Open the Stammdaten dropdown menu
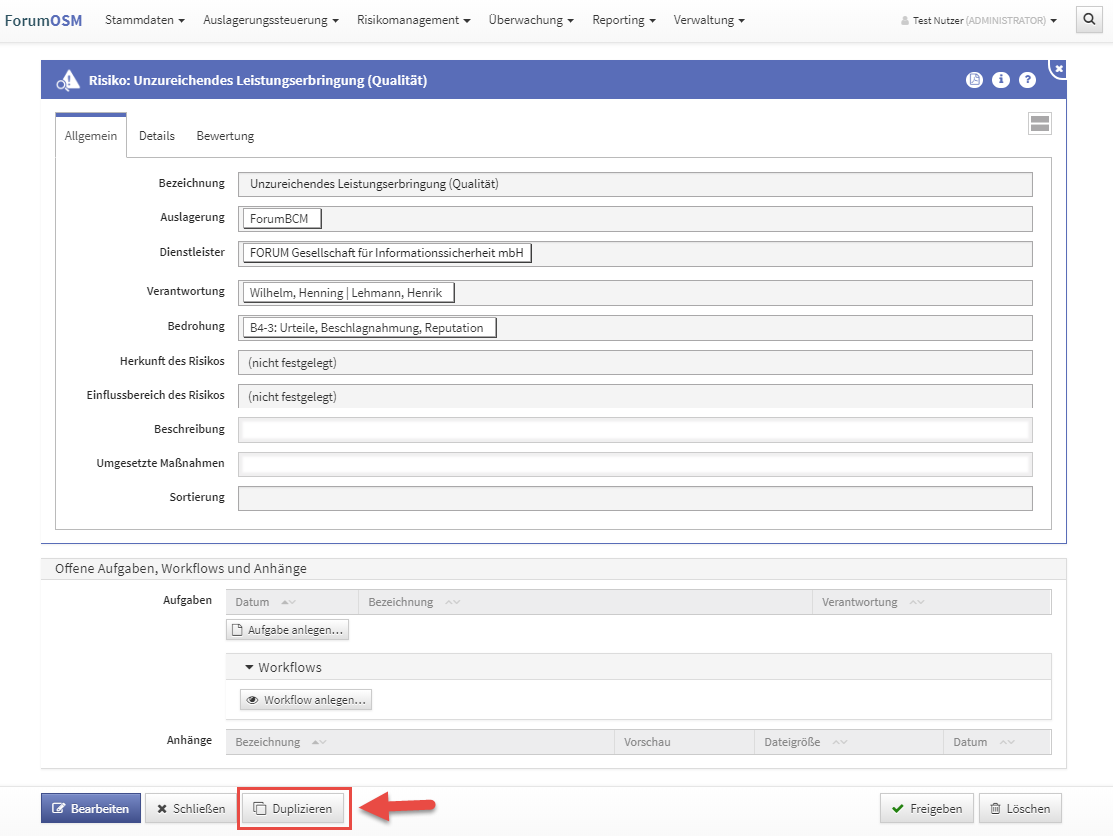This screenshot has height=836, width=1113. pos(145,20)
